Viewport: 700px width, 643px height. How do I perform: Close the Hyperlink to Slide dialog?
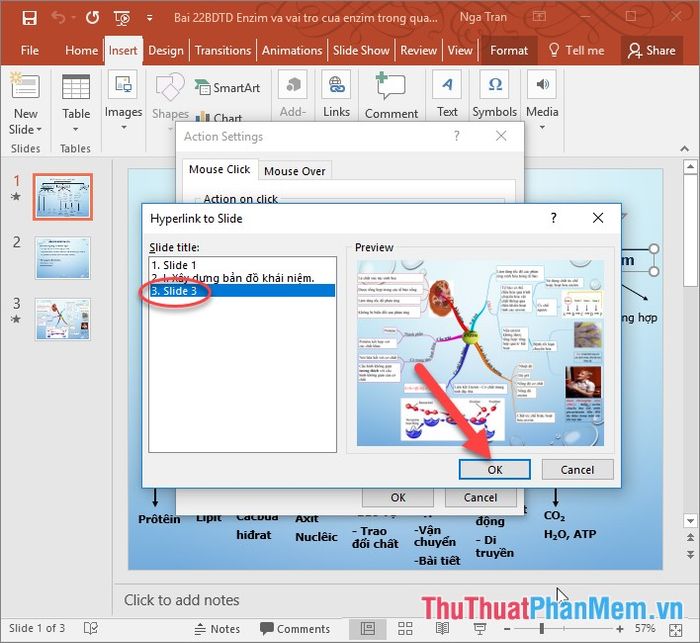(598, 218)
